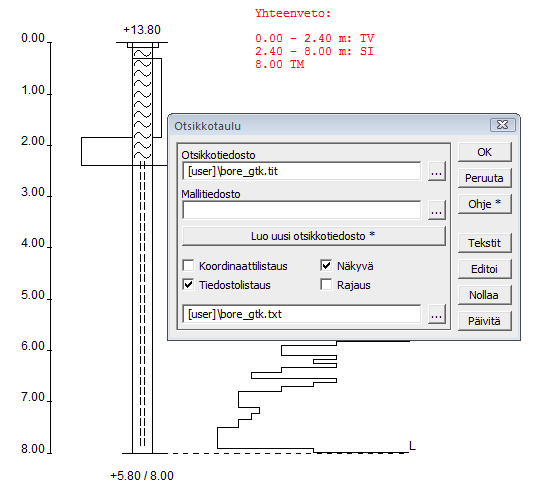This screenshot has width=536, height=485.
Task: Enable the Koordinaattilistaus checkbox
Action: [188, 266]
